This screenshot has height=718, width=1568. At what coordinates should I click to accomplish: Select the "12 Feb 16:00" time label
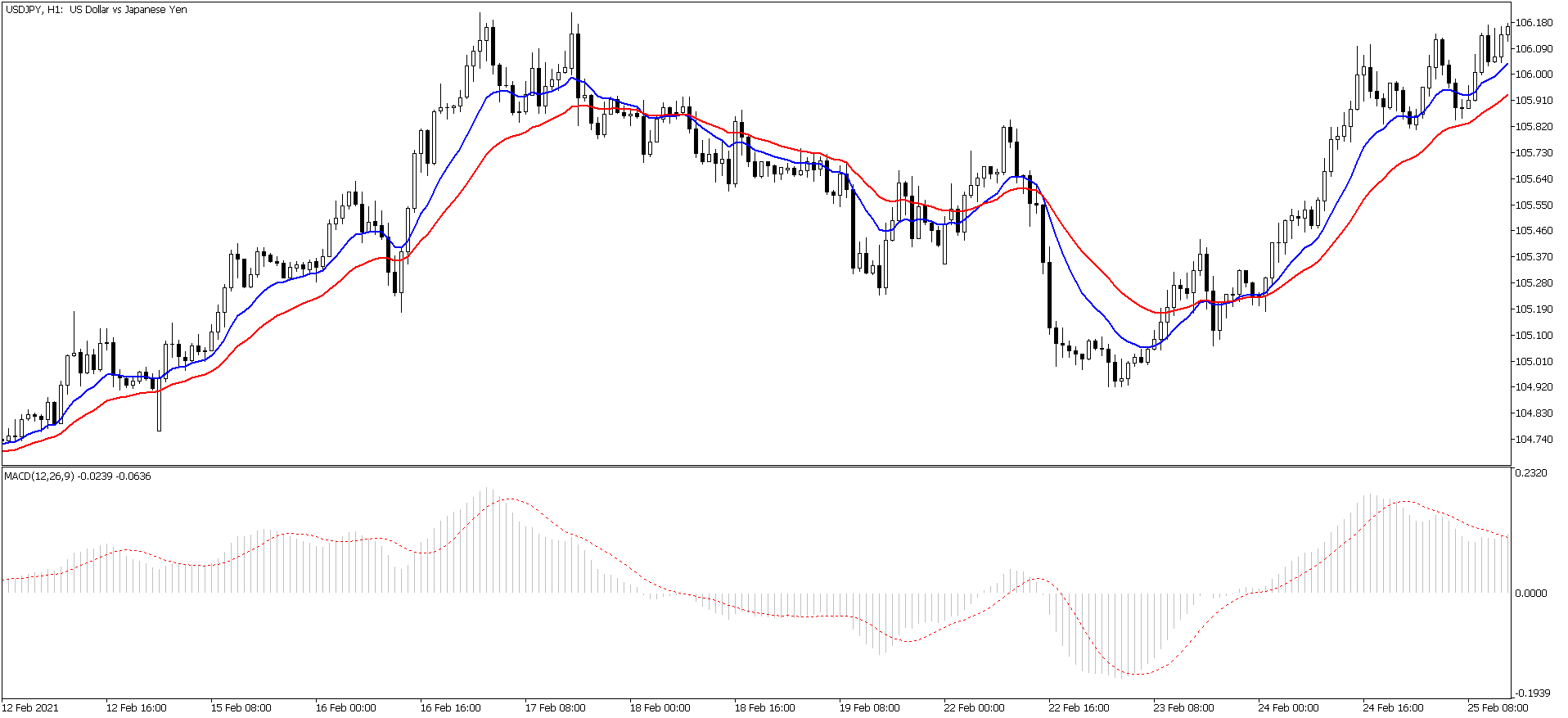[136, 708]
